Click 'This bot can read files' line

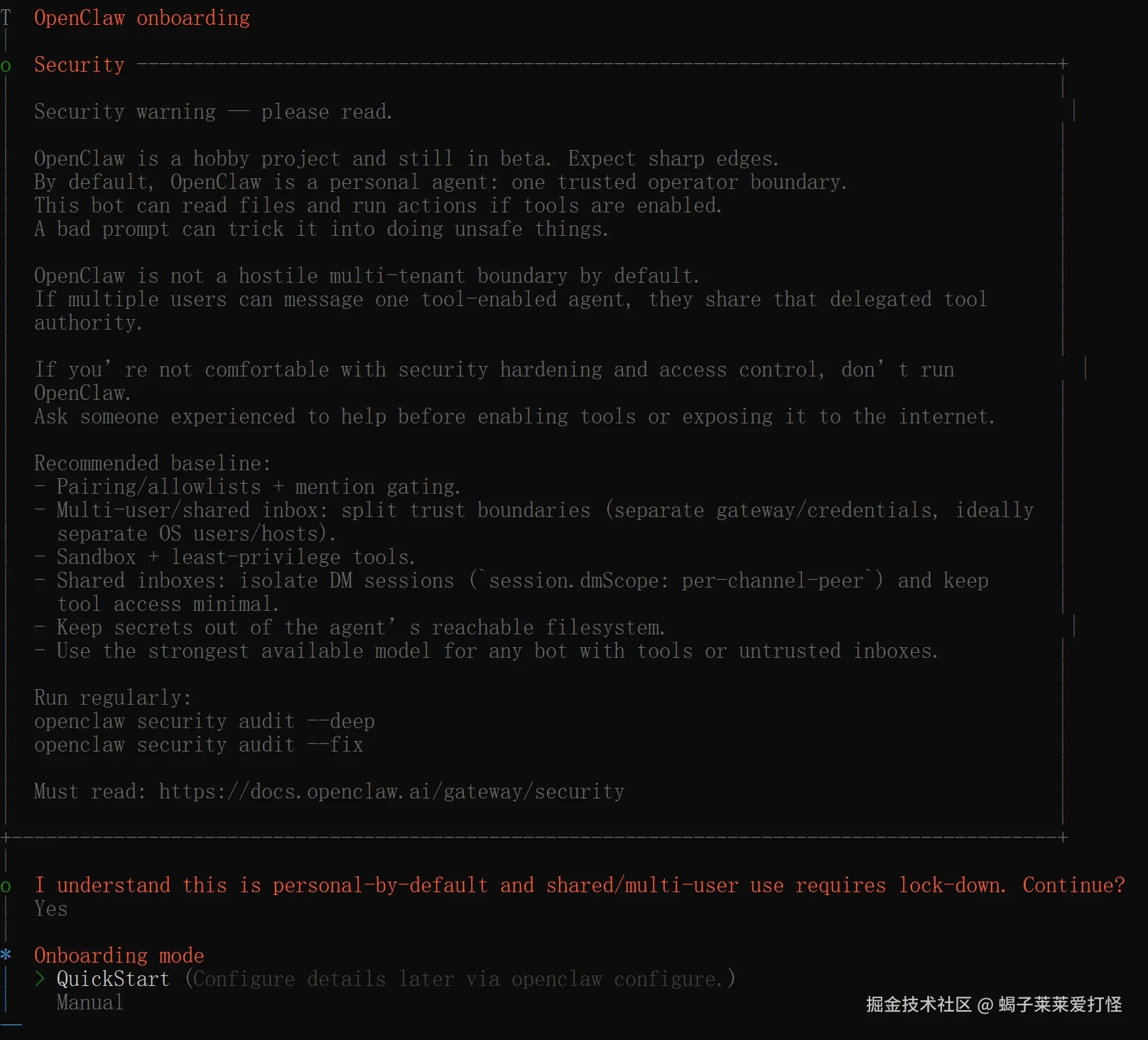(x=378, y=205)
